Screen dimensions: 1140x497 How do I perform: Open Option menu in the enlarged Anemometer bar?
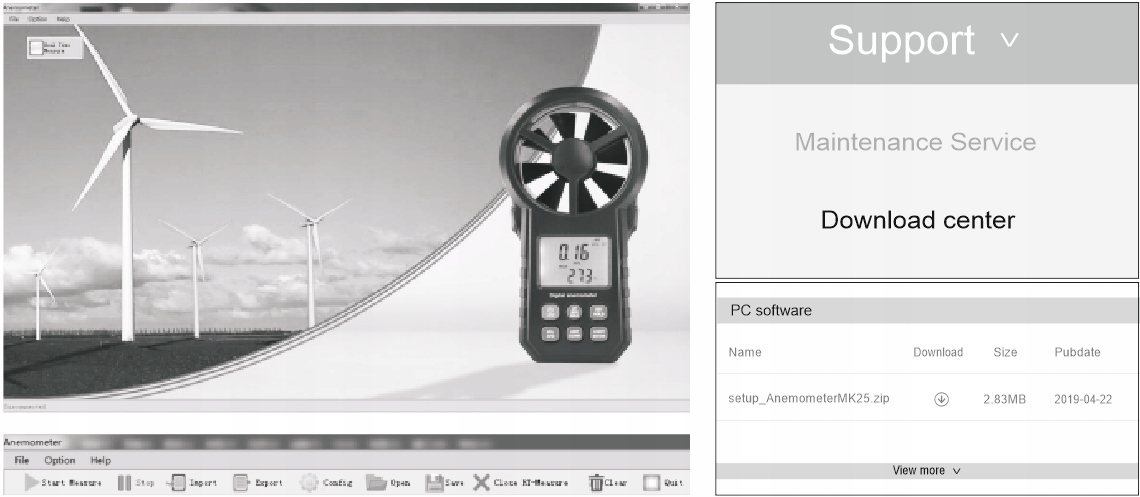[x=60, y=460]
